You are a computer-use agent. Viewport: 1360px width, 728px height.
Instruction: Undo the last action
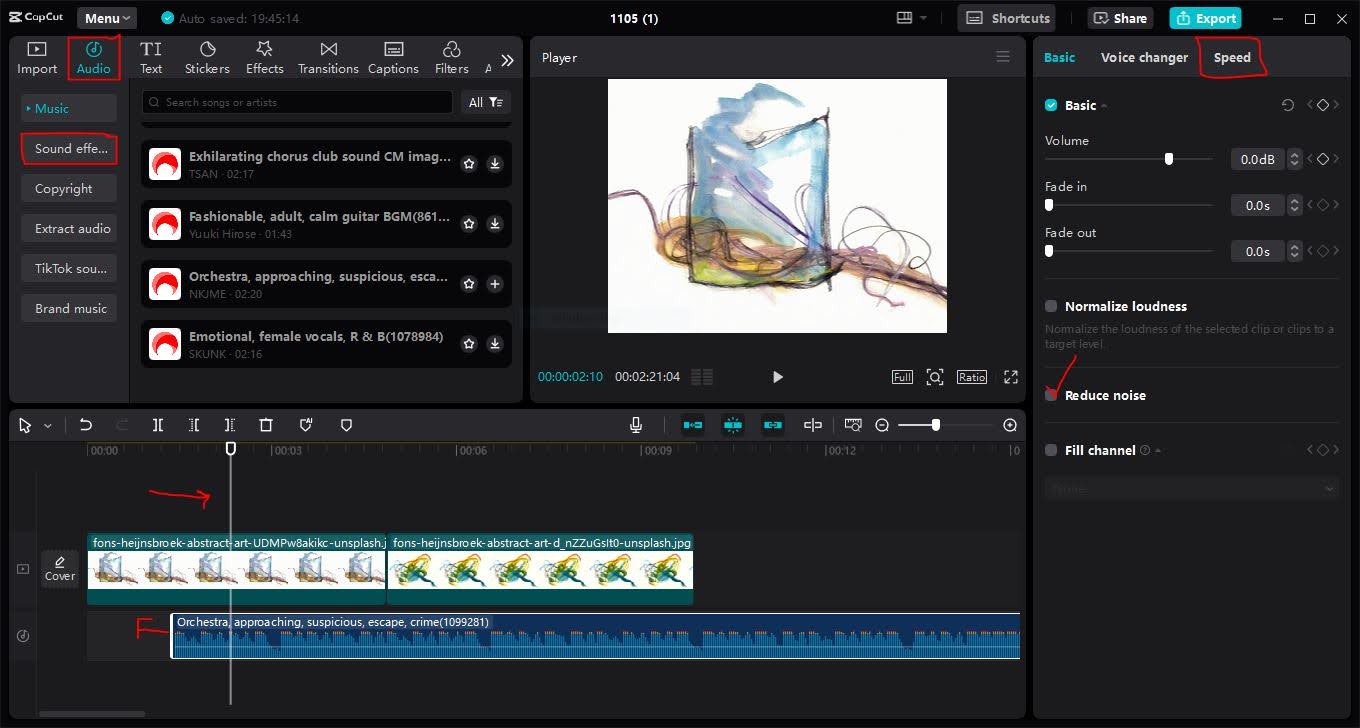tap(85, 425)
